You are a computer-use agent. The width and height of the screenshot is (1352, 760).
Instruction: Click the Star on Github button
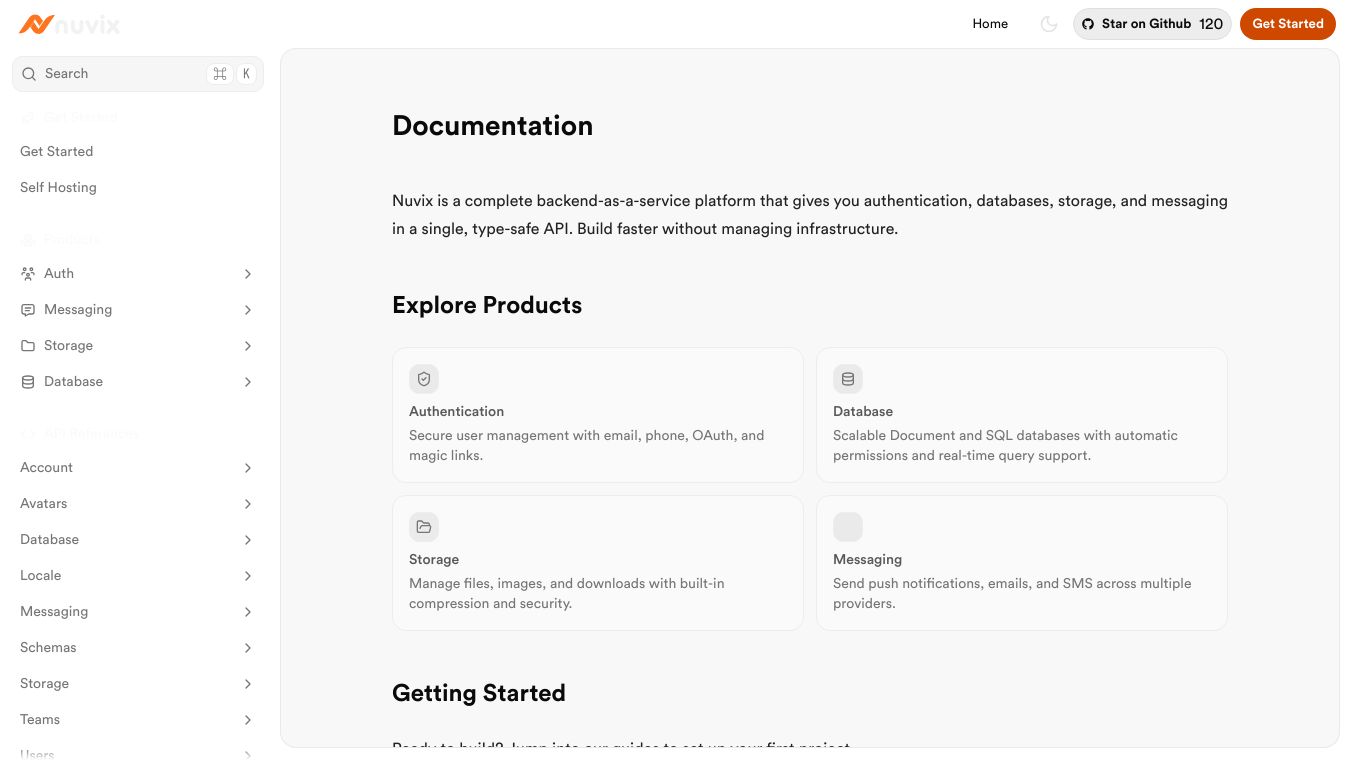pos(1152,24)
